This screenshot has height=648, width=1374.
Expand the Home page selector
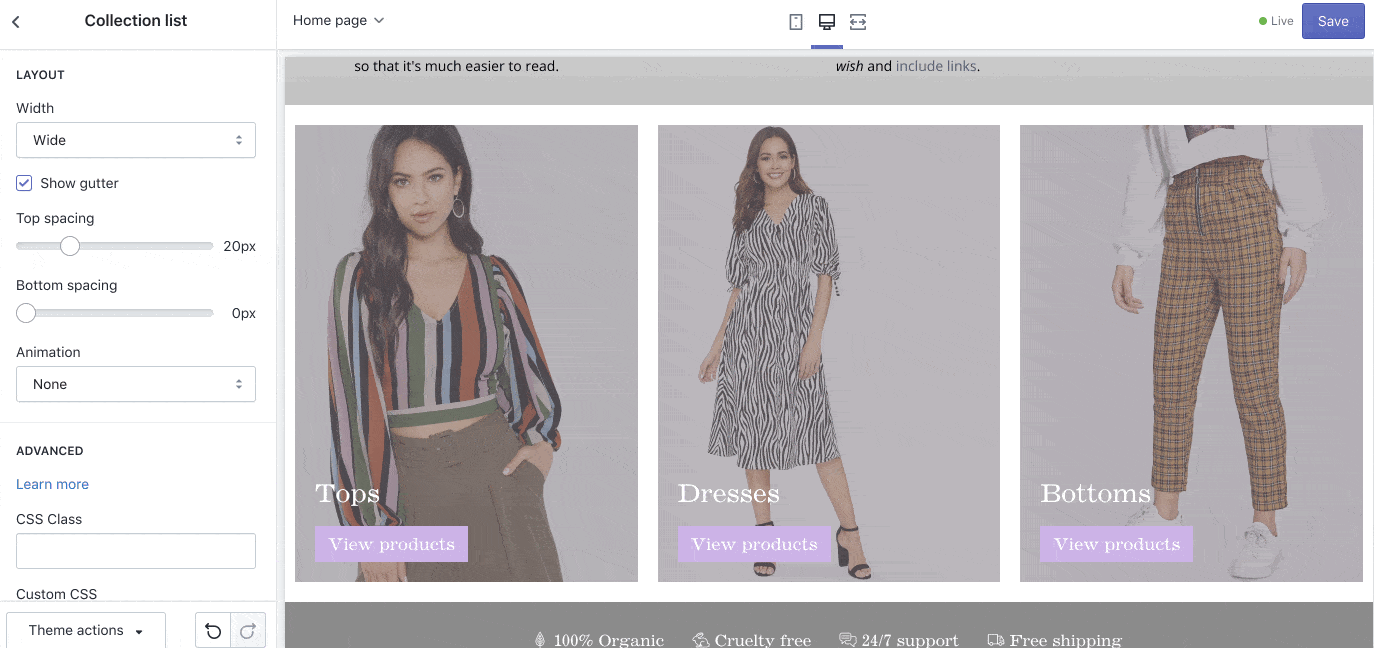tap(338, 21)
